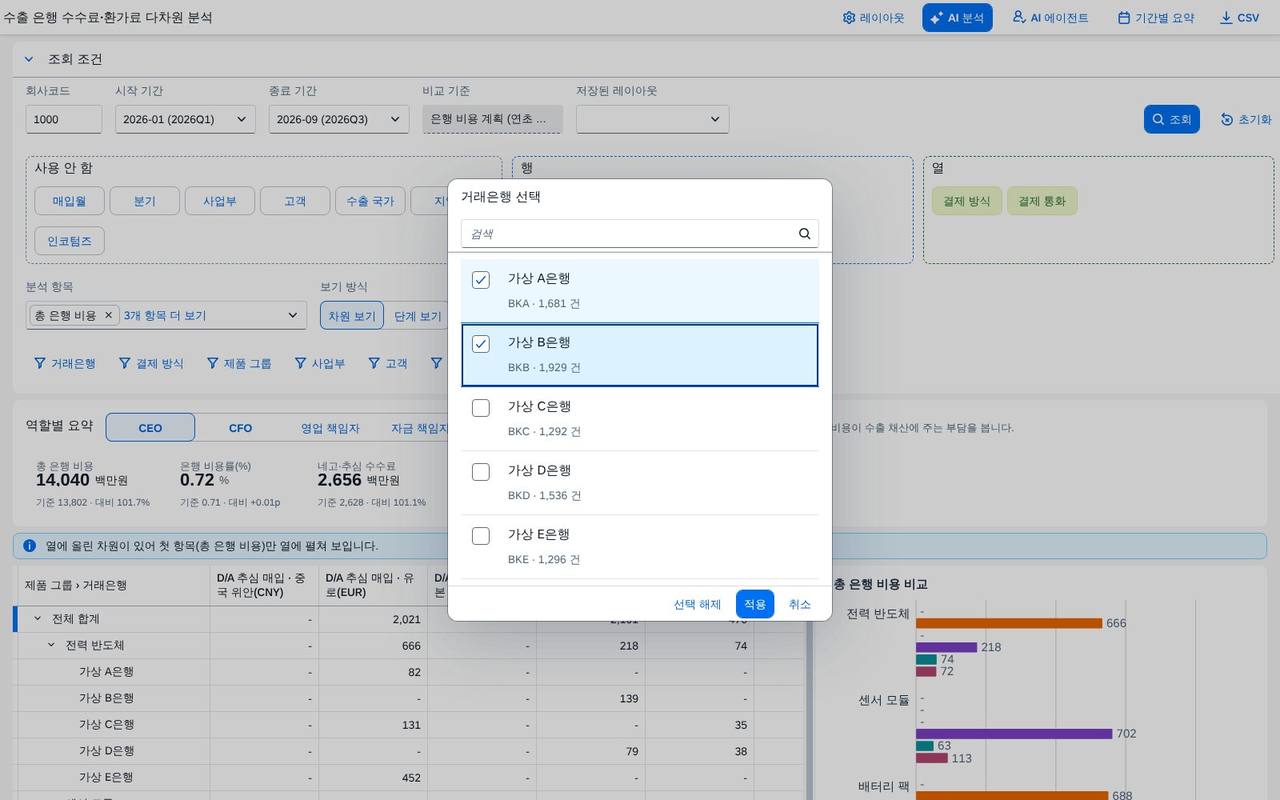Open the AI 에이전트 person icon
The width and height of the screenshot is (1280, 800).
click(x=1019, y=17)
